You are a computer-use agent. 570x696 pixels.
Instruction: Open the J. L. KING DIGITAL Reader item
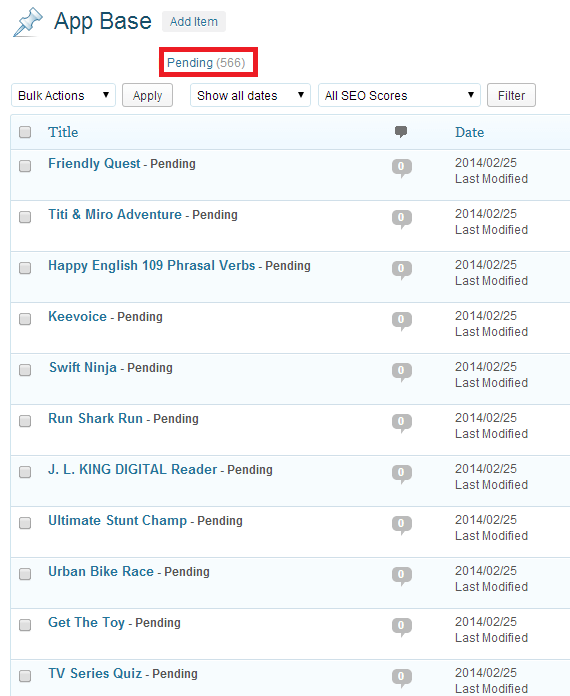133,470
